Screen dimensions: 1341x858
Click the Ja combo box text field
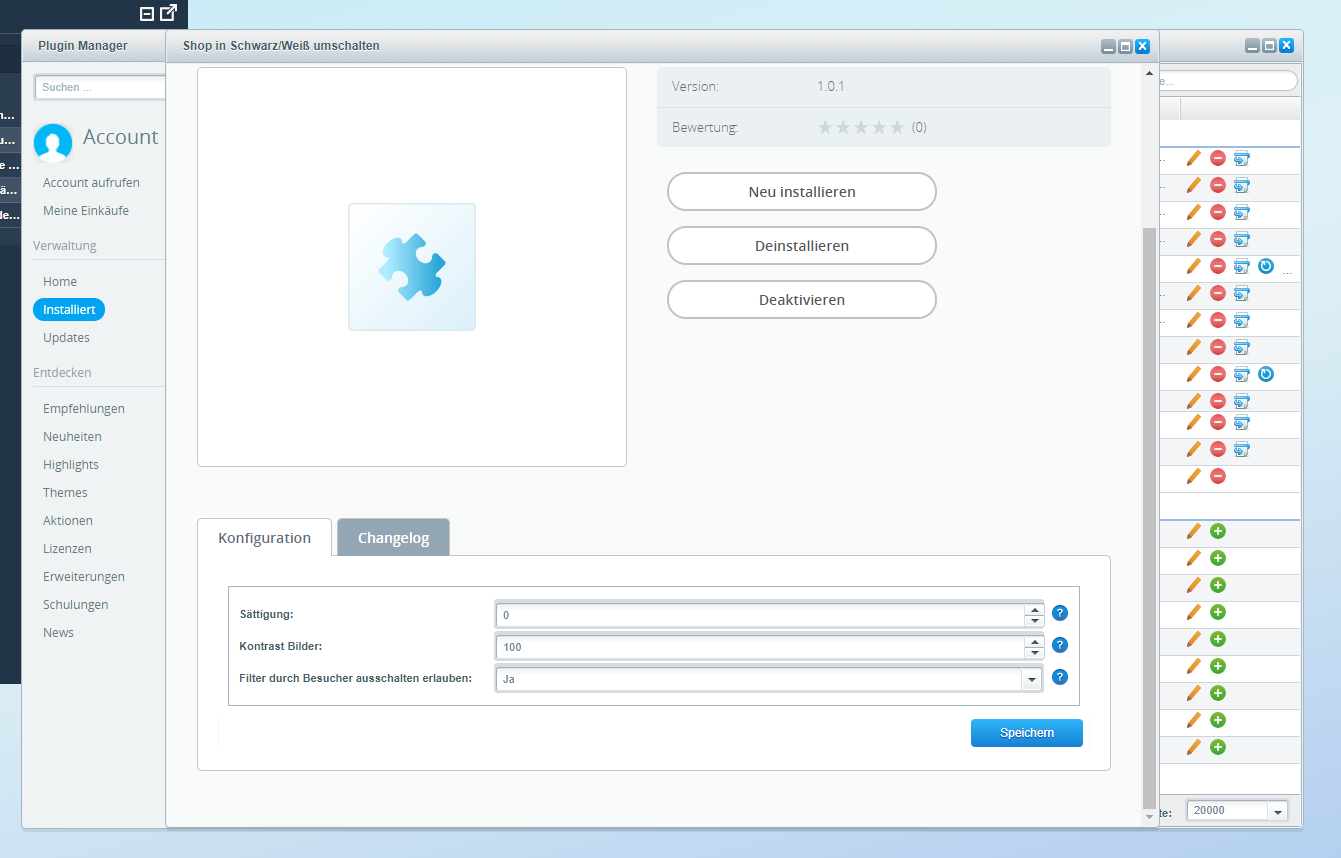(758, 679)
